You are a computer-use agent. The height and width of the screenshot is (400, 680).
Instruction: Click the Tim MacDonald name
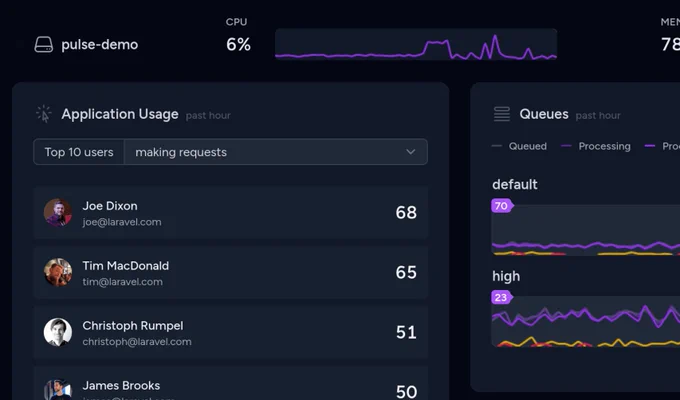(126, 266)
